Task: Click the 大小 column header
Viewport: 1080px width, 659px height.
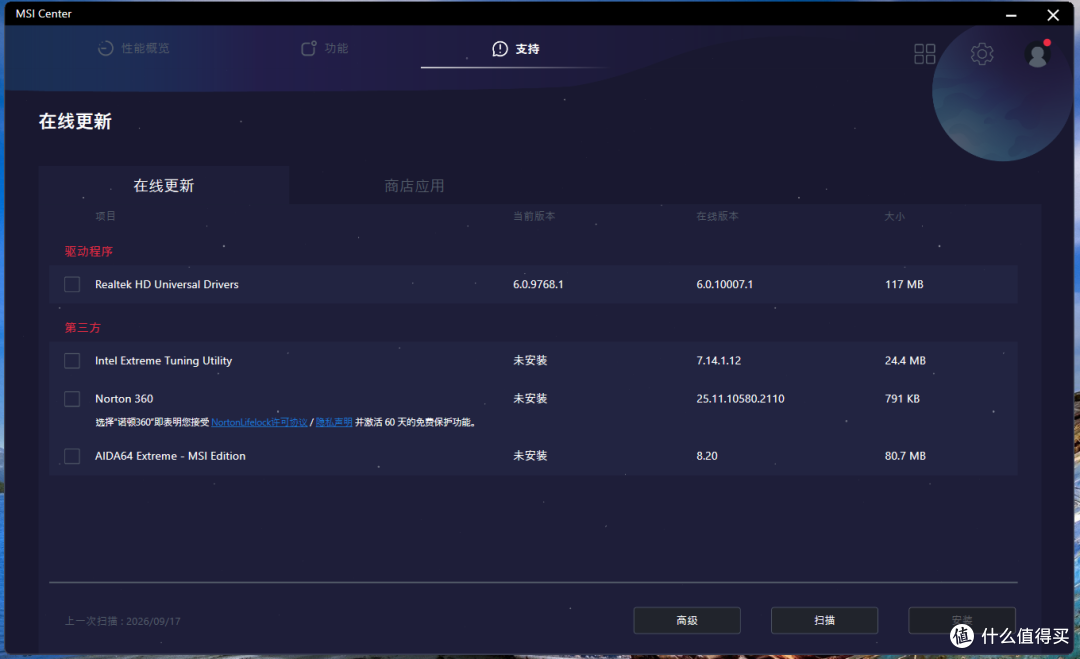Action: point(895,216)
